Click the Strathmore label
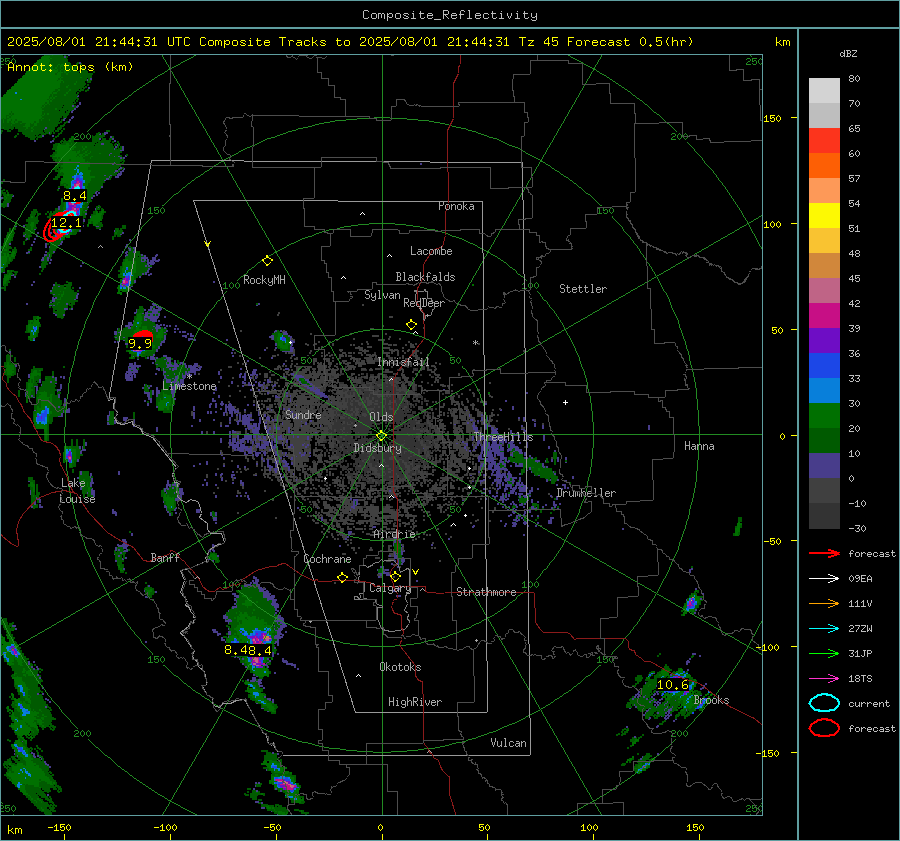Image resolution: width=900 pixels, height=841 pixels. (486, 592)
